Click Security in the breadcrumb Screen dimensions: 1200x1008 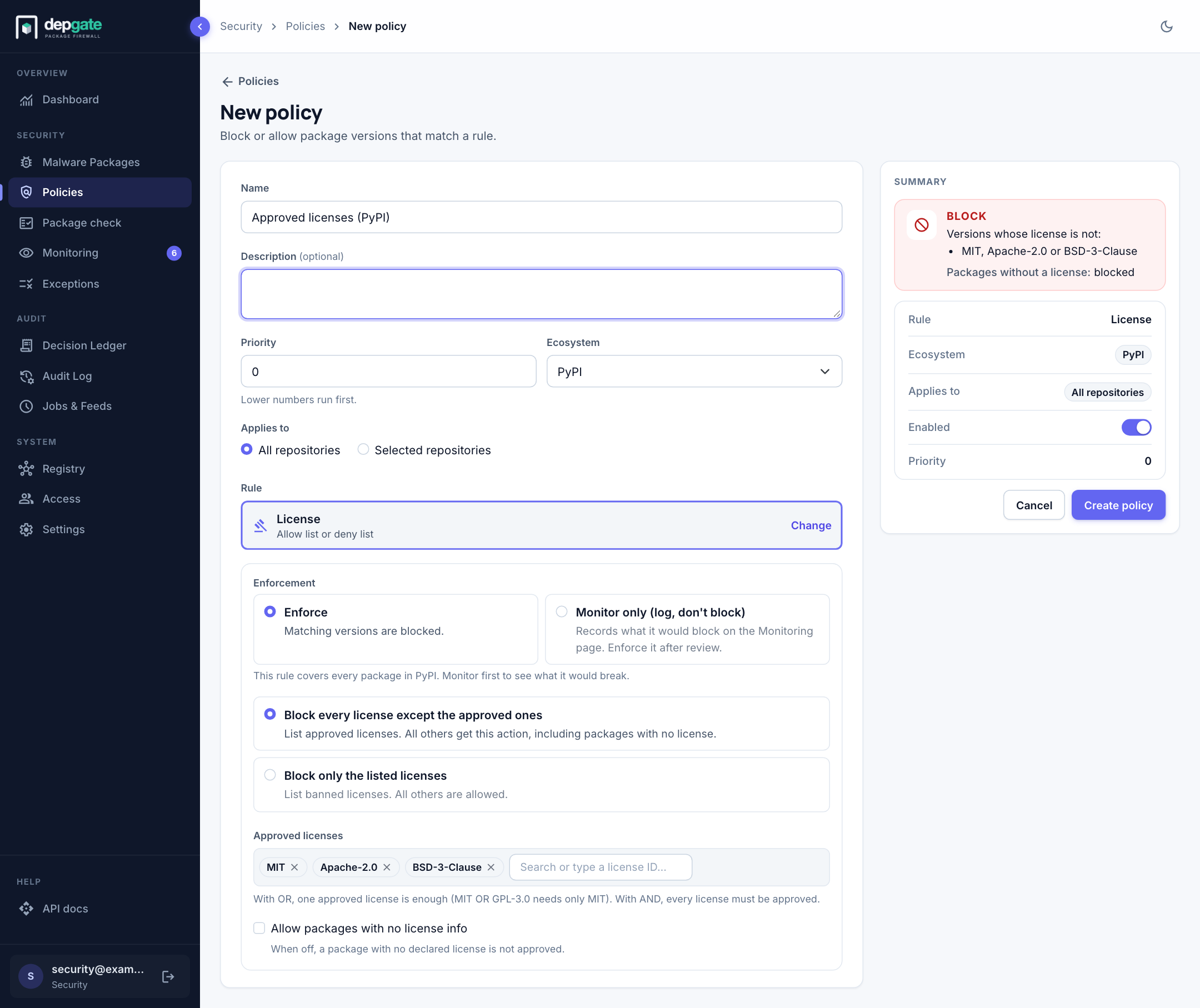click(241, 26)
